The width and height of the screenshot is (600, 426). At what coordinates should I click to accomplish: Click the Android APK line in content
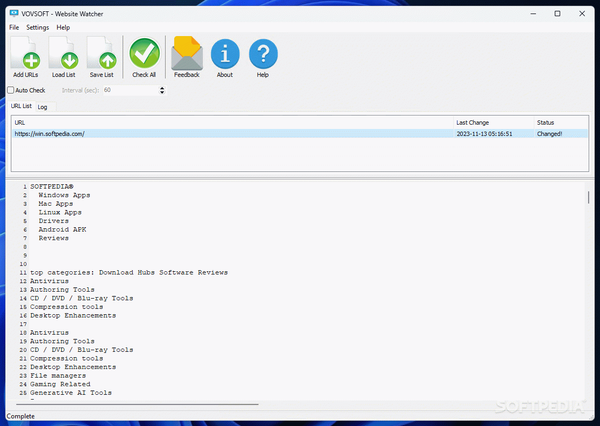62,230
